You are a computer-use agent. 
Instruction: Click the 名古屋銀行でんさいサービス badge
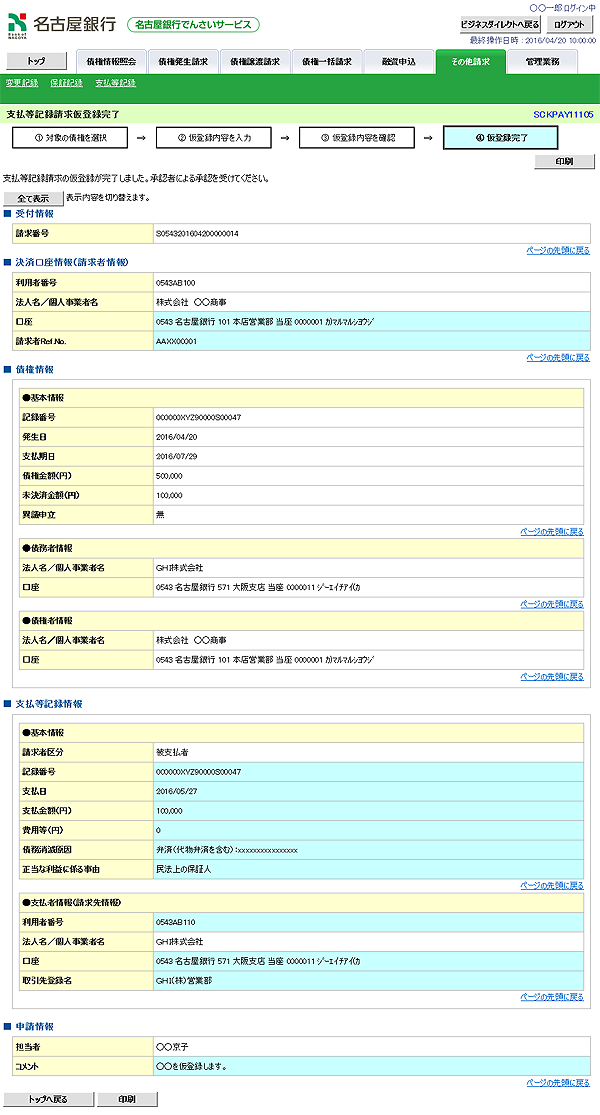pyautogui.click(x=193, y=24)
